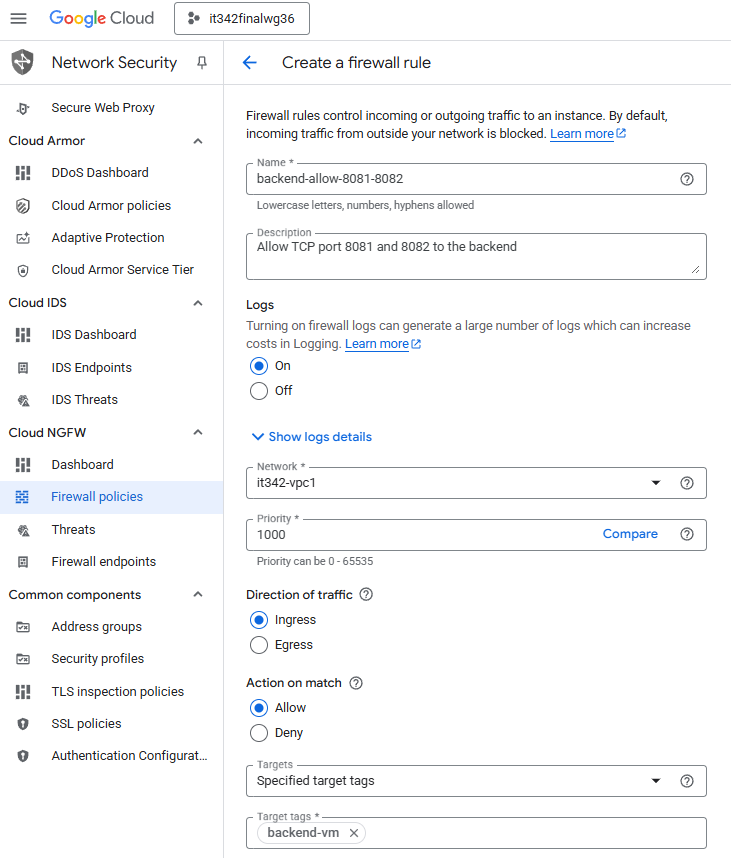
Task: Open Cloud Armor policies menu item
Action: coord(111,206)
